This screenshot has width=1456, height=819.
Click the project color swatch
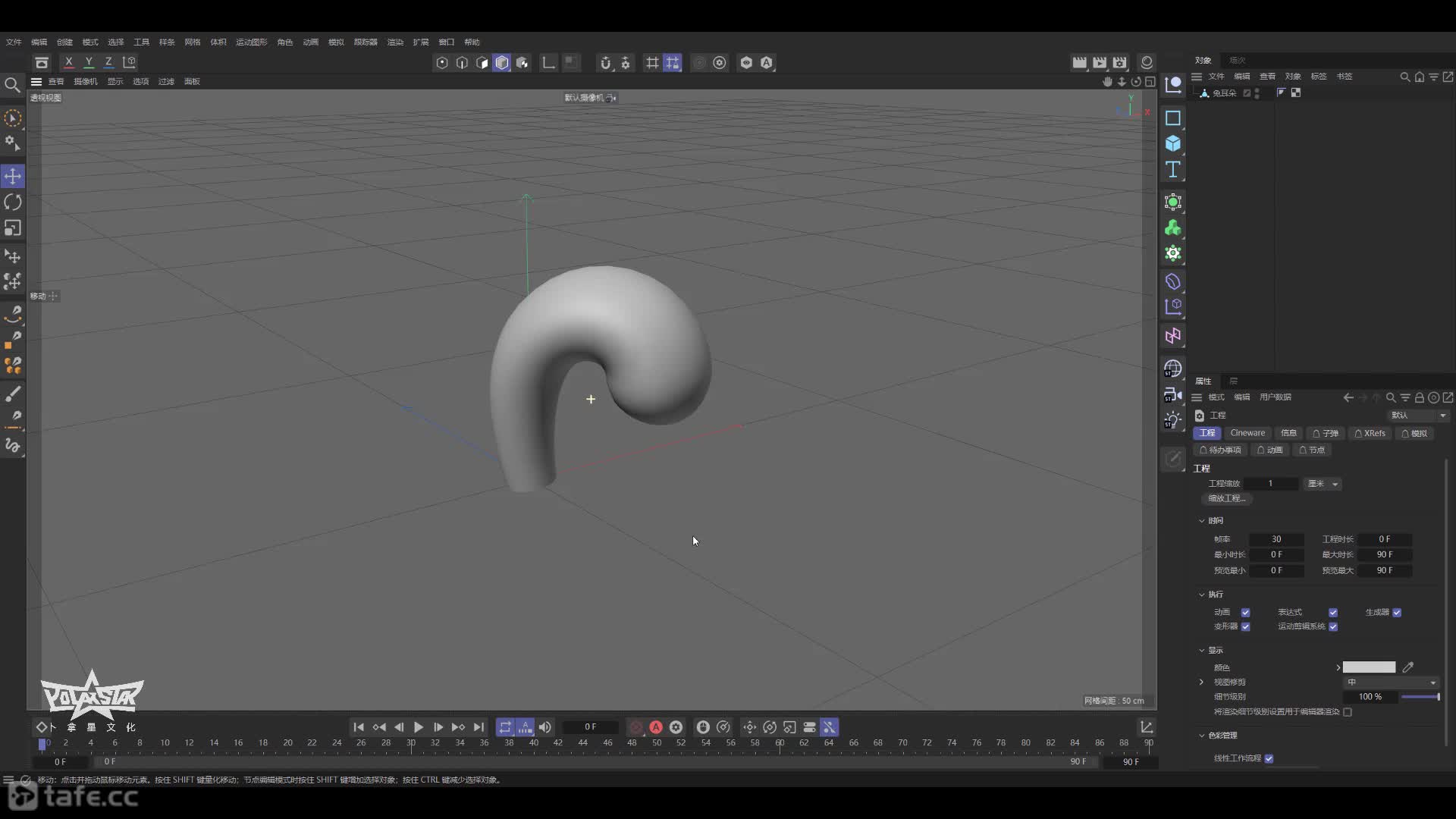coord(1369,667)
